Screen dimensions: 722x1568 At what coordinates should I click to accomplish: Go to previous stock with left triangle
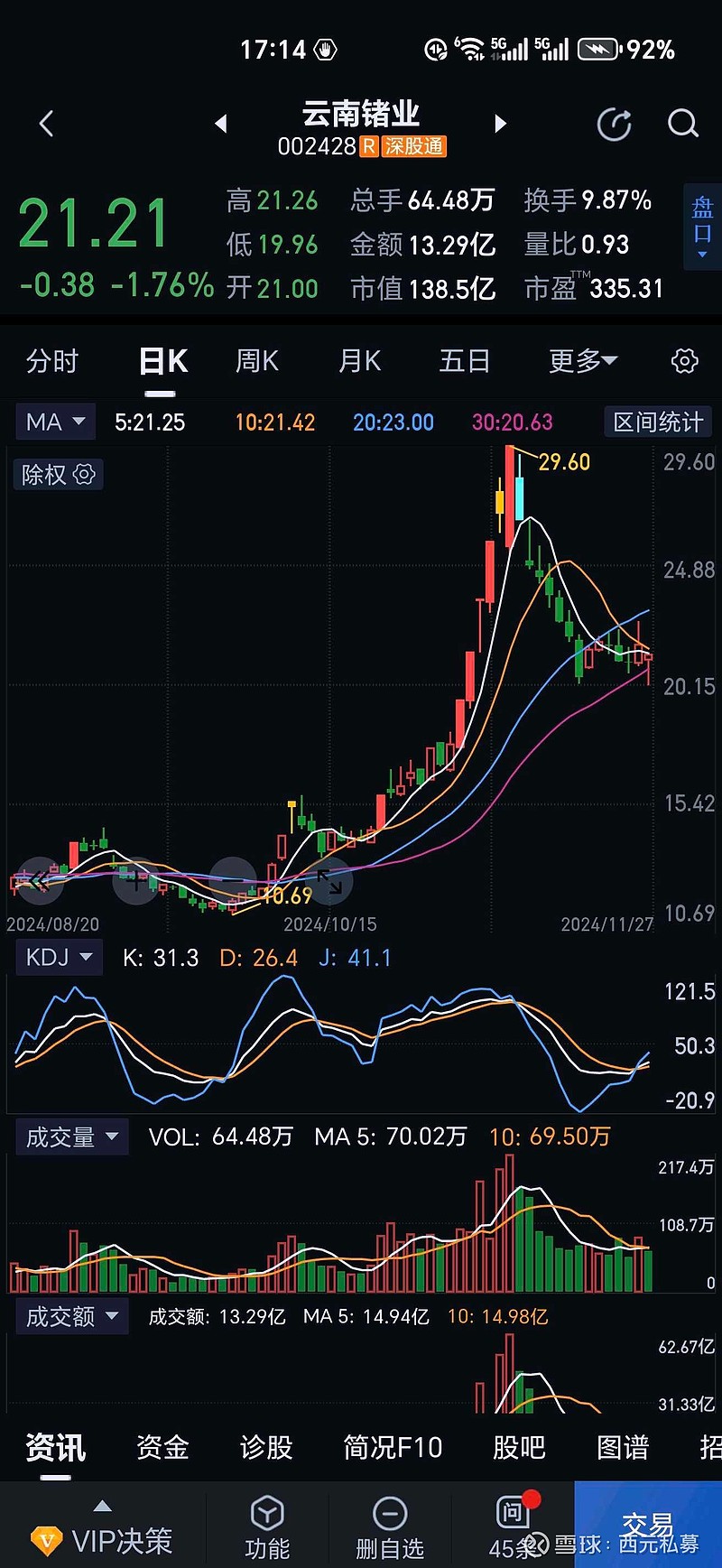tap(220, 124)
